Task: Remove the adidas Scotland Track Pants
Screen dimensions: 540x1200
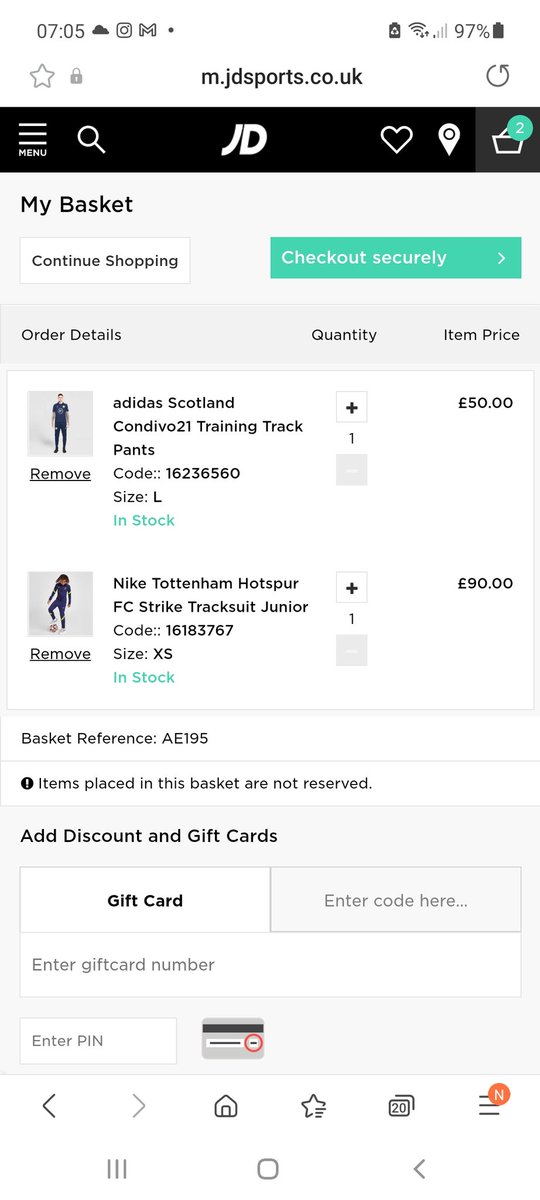Action: [60, 474]
